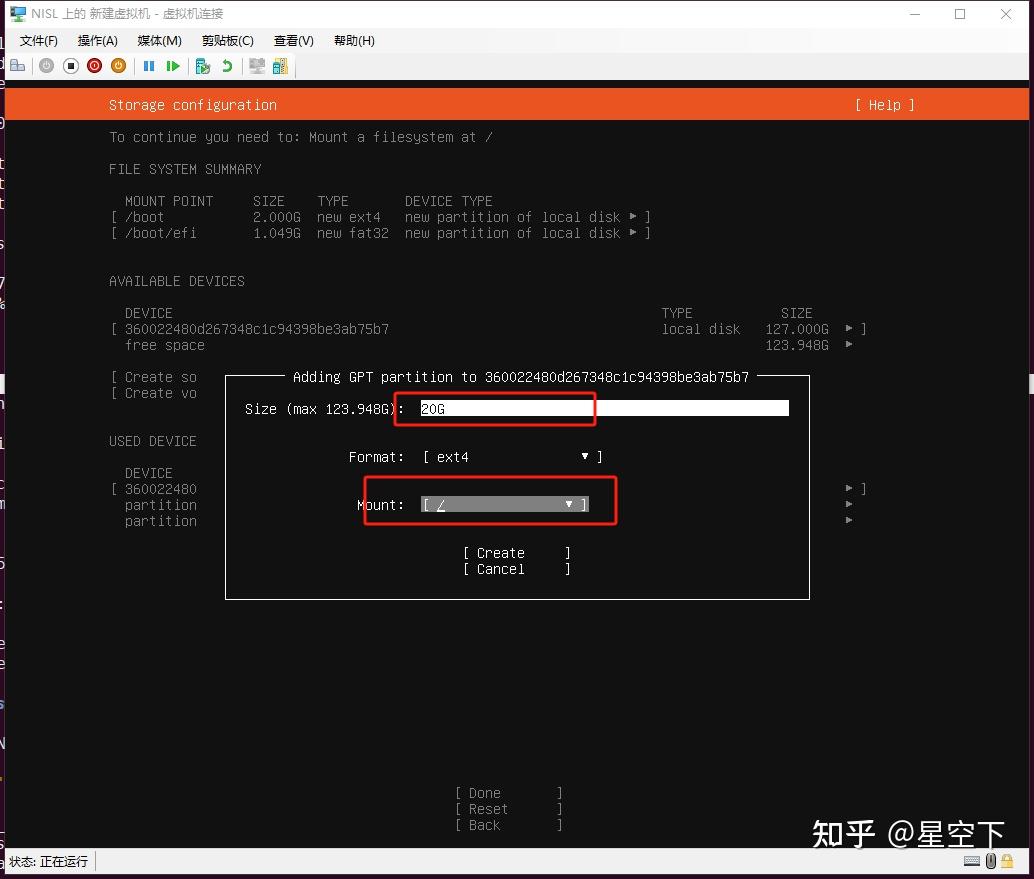
Task: Open the 剪贴板(C) menu
Action: pos(228,41)
